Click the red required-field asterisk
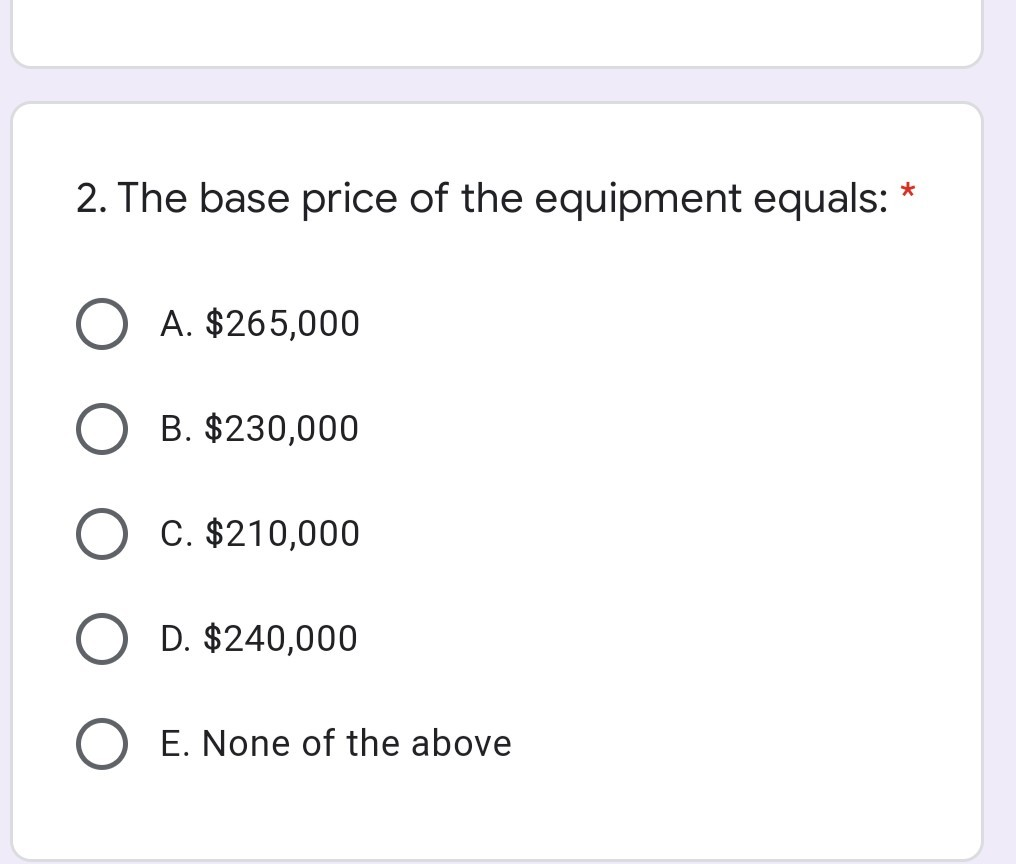 [905, 190]
